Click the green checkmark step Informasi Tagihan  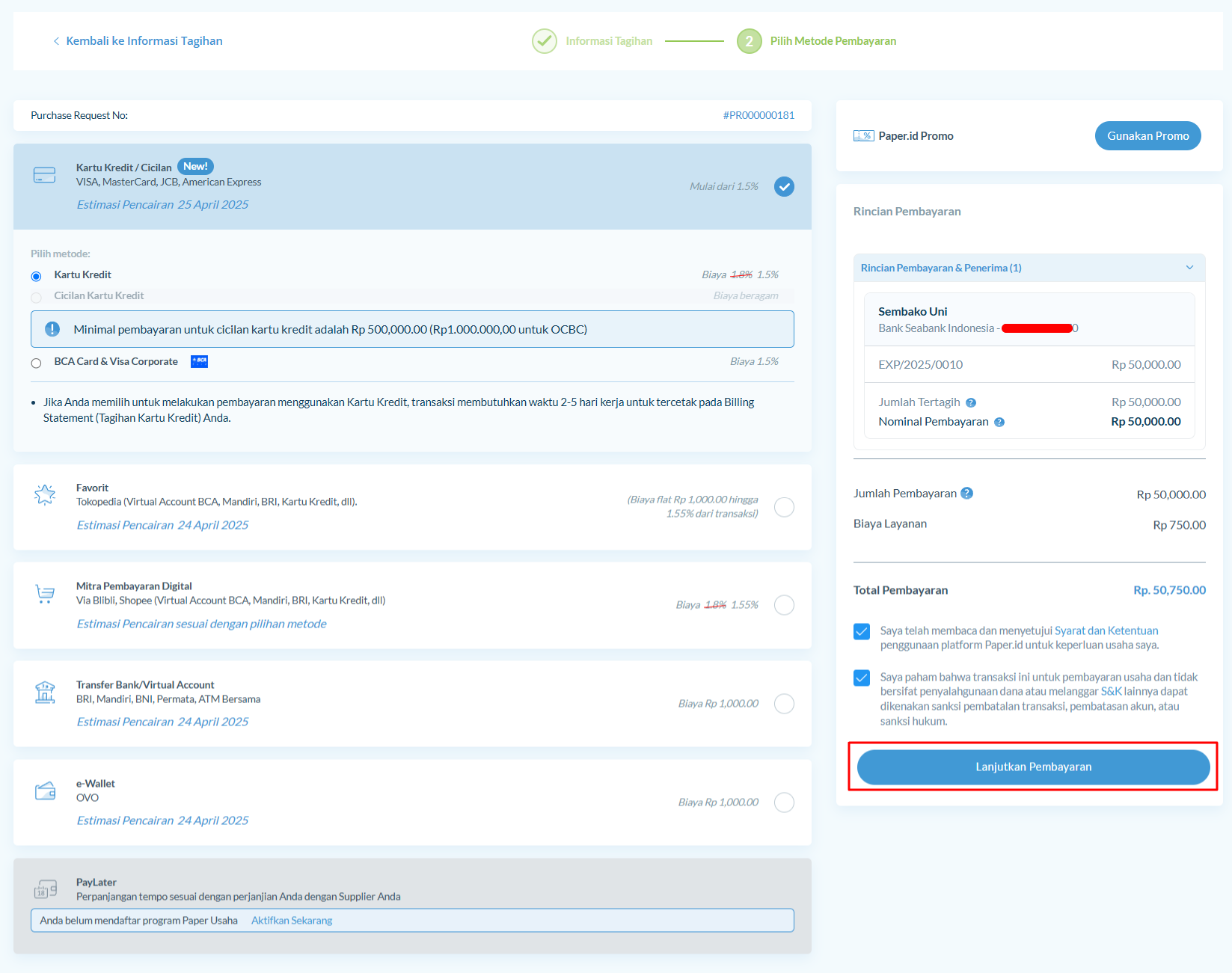coord(545,41)
